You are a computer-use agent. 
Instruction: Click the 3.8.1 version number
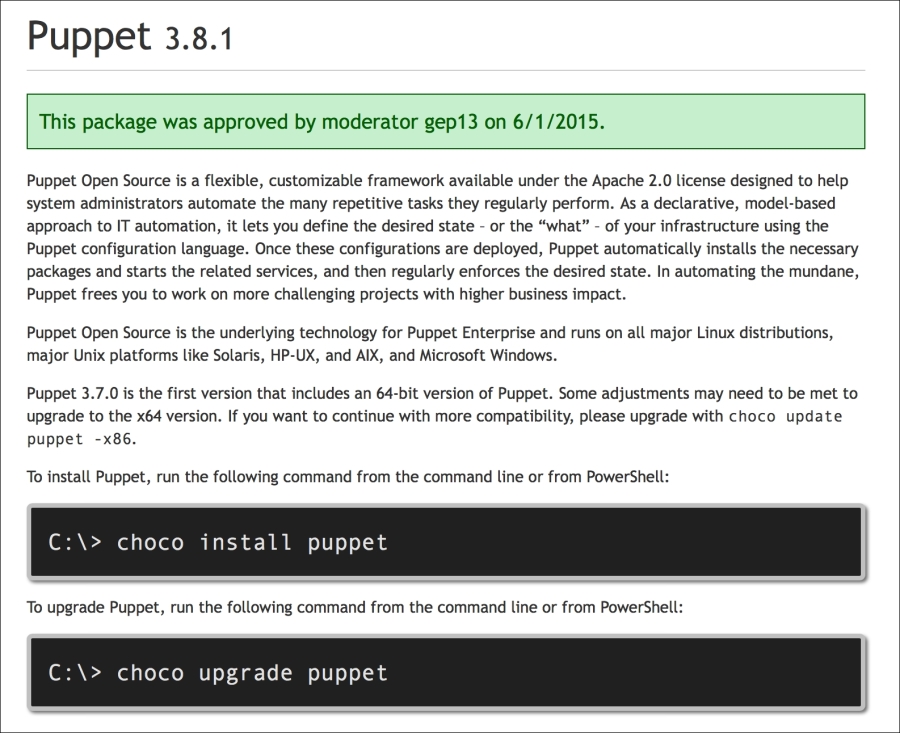click(x=198, y=40)
